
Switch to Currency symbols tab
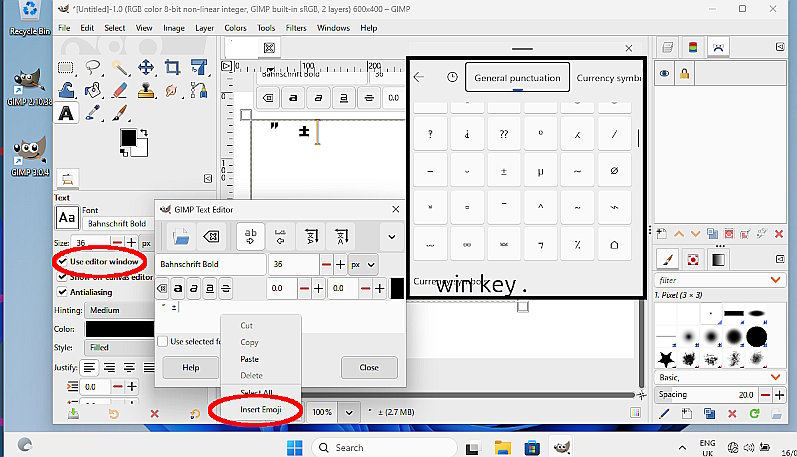[608, 78]
